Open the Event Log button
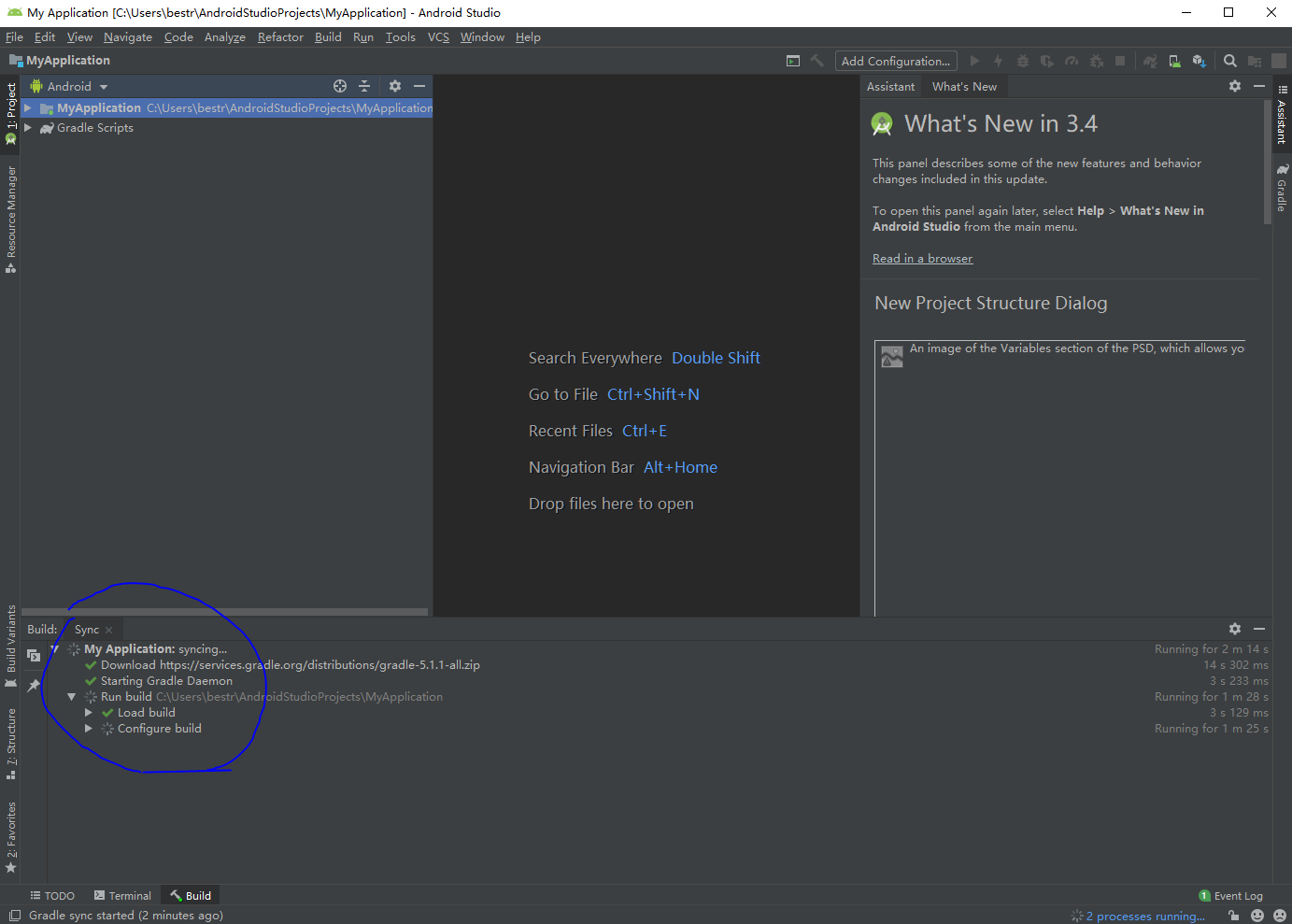1292x924 pixels. (x=1230, y=895)
